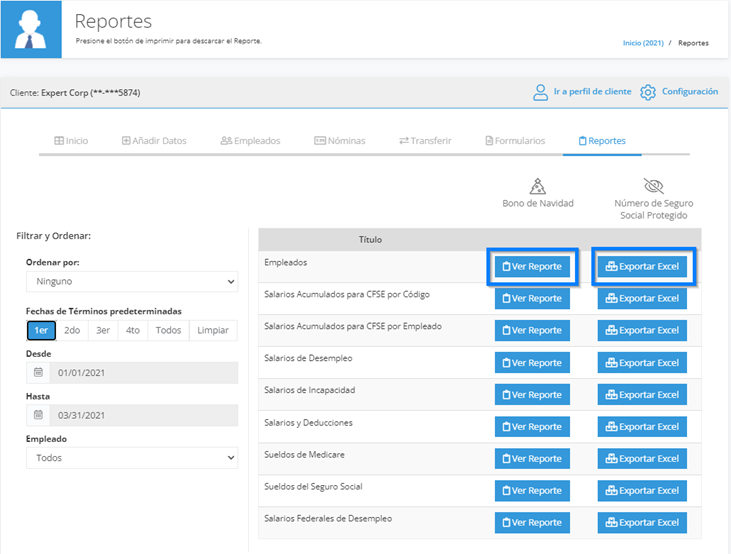
Task: Switch to the Nóminas tab
Action: point(340,141)
